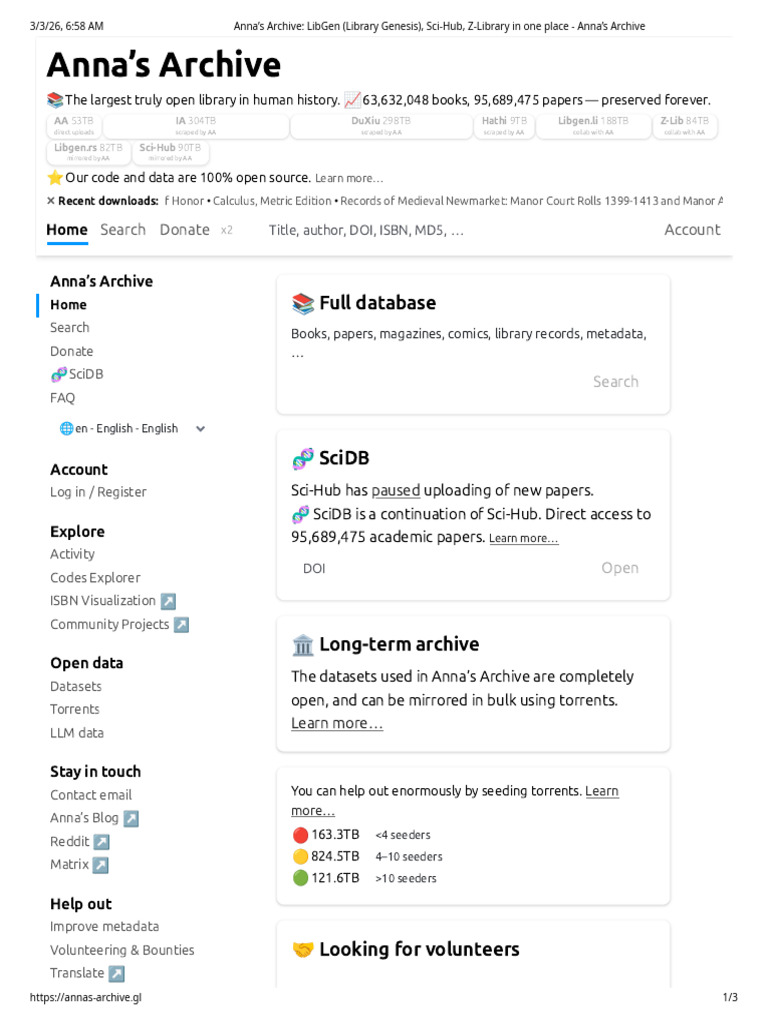
Task: Click the red circle for under 4 seeders
Action: tap(300, 835)
